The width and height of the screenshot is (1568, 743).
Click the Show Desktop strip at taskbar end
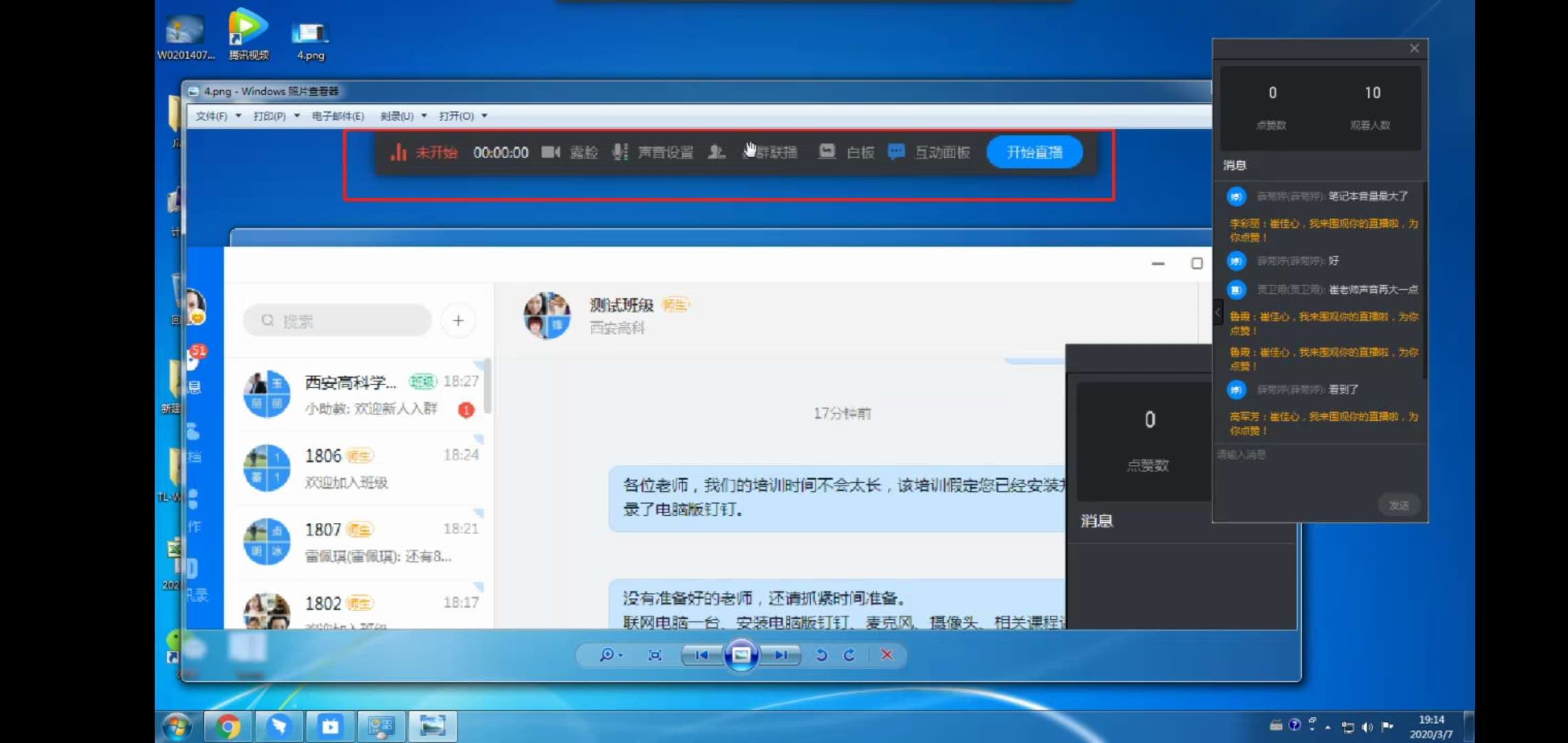pyautogui.click(x=1469, y=726)
